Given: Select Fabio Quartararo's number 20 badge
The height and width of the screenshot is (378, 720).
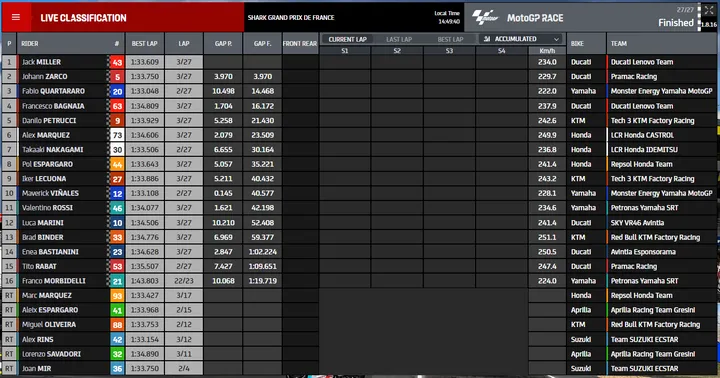Looking at the screenshot, I should click(117, 91).
